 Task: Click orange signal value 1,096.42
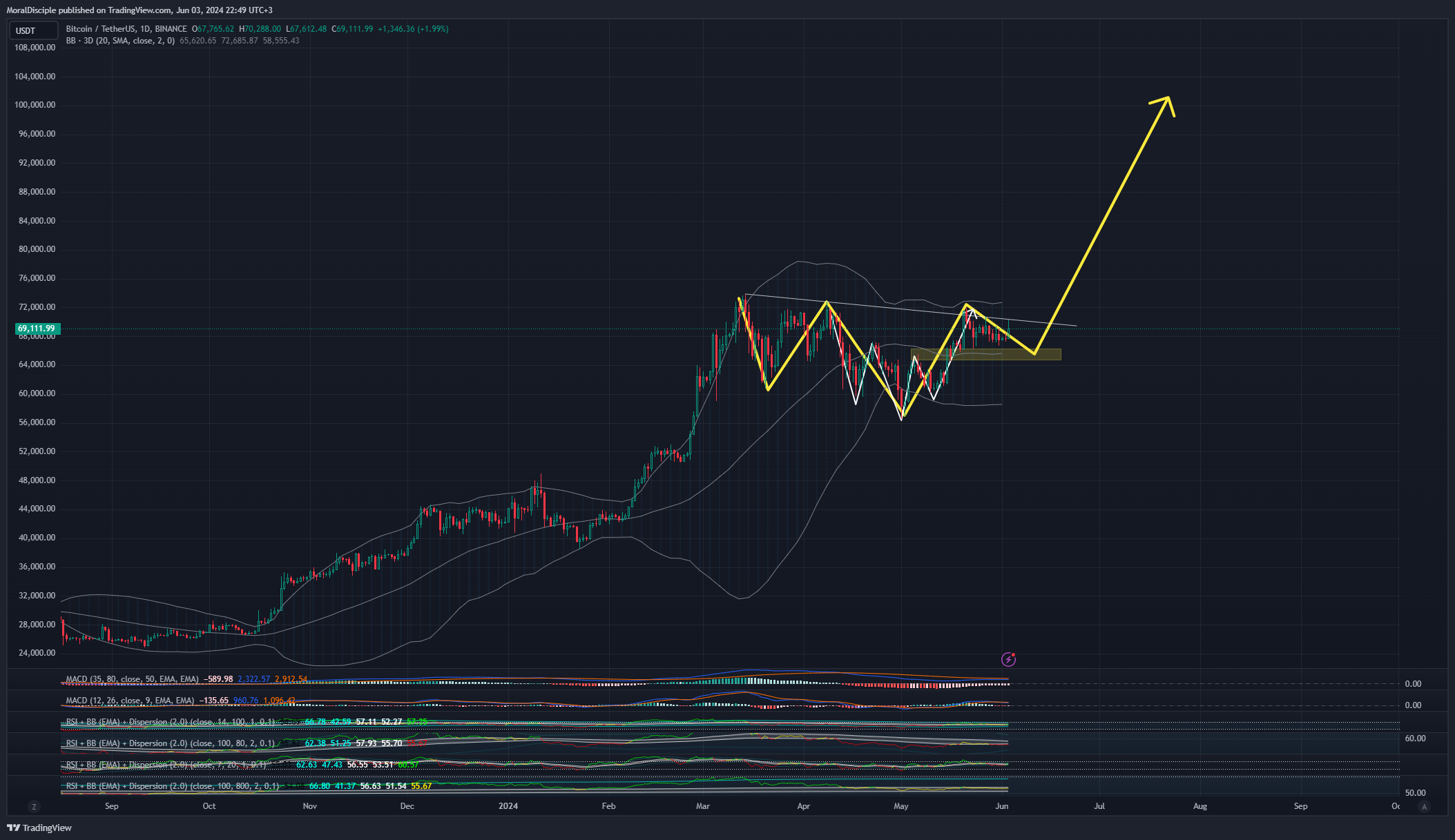(x=279, y=701)
